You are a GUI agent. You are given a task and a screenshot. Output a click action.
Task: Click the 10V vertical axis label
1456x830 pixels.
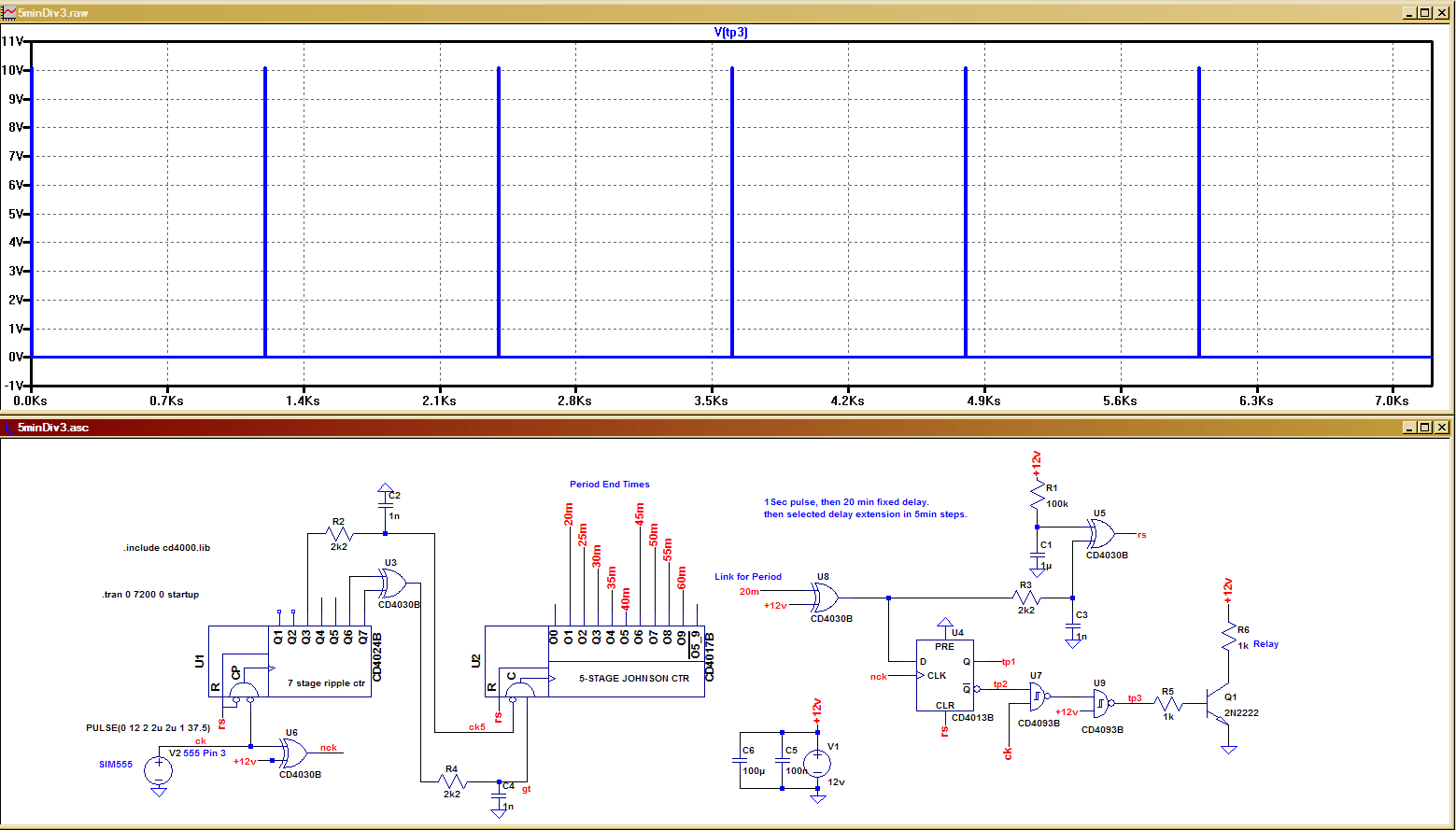point(12,70)
